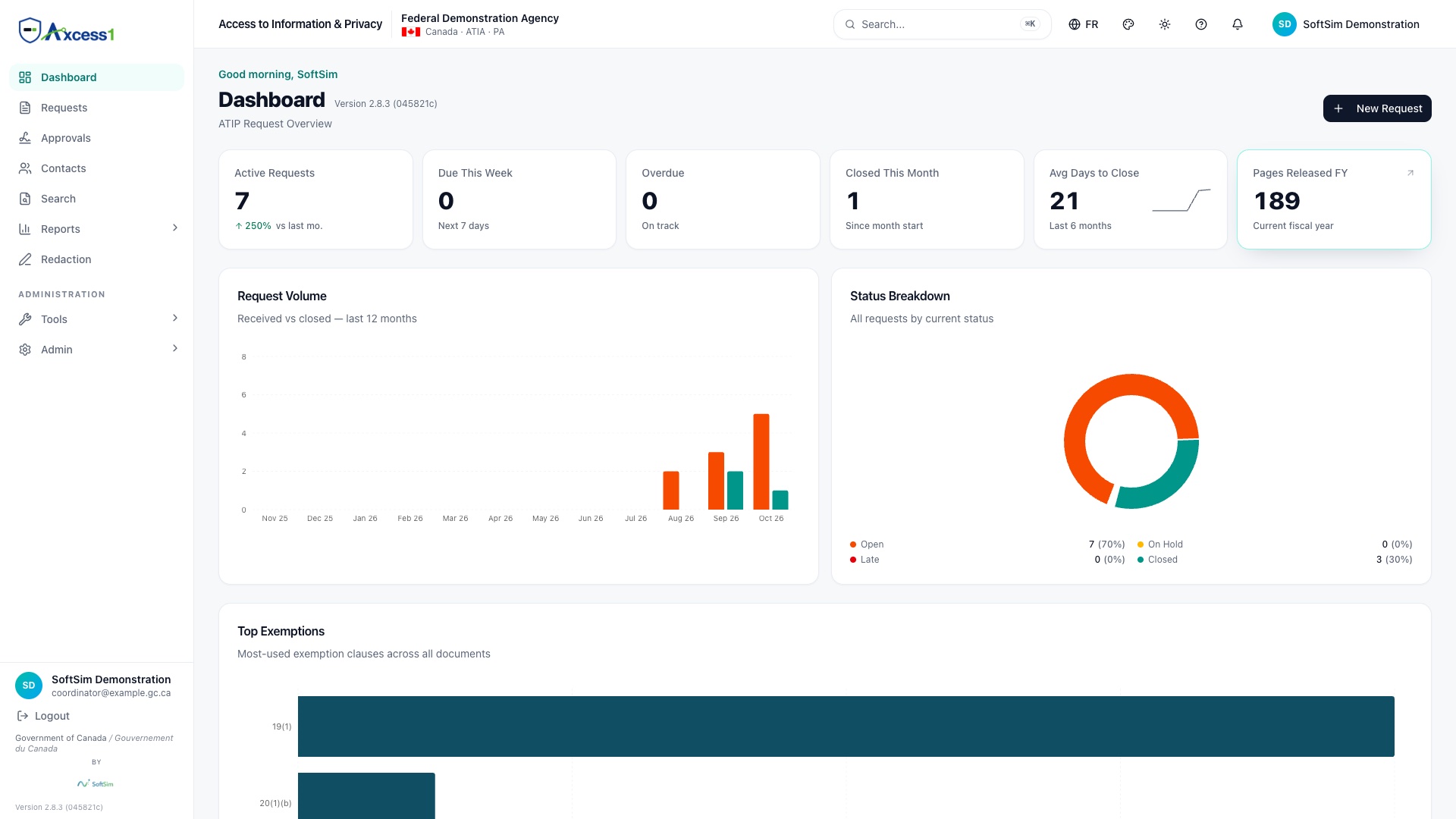Open the SoftSim Demonstration user menu

(1346, 24)
